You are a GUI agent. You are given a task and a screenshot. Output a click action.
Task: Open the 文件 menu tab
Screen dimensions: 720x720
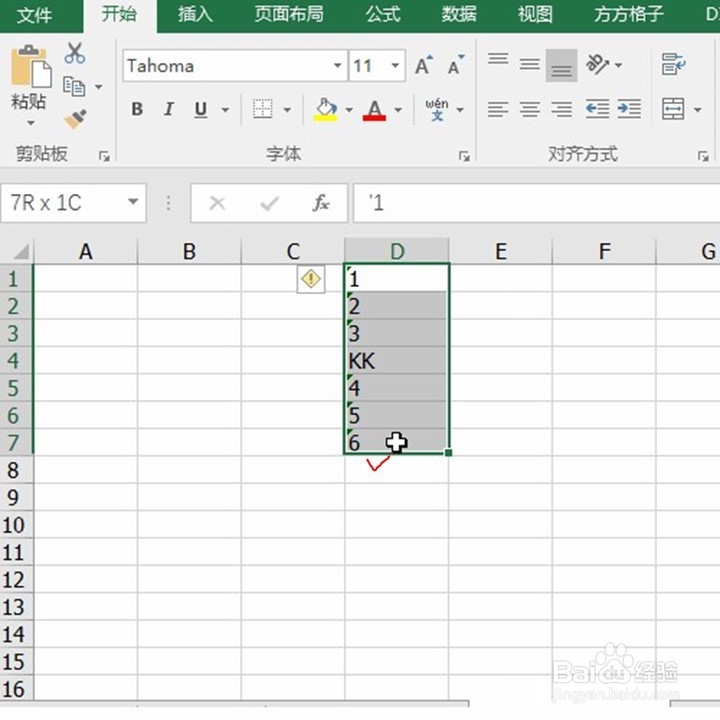point(34,15)
